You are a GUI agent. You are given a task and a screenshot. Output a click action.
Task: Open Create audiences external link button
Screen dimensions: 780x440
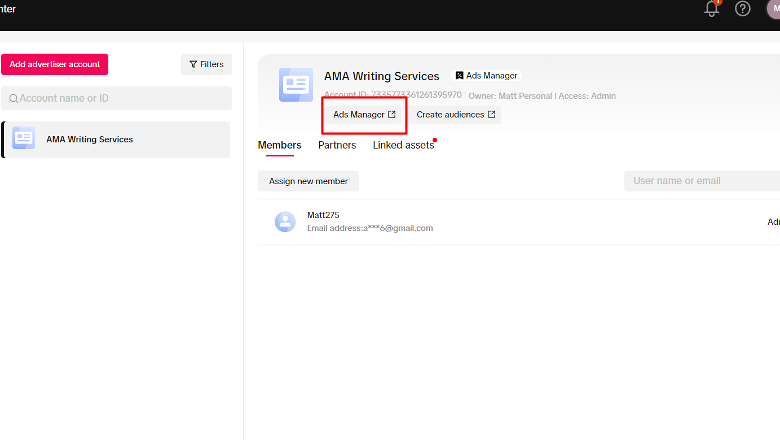(x=455, y=115)
